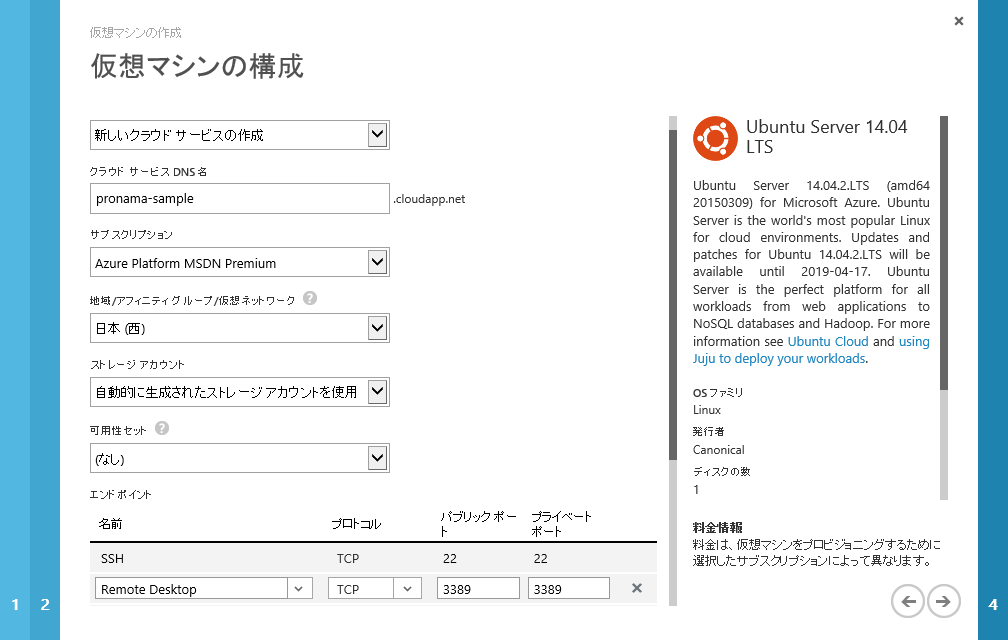Open the Ubuntu Cloud link
Viewport: 1008px width, 640px height.
(827, 341)
